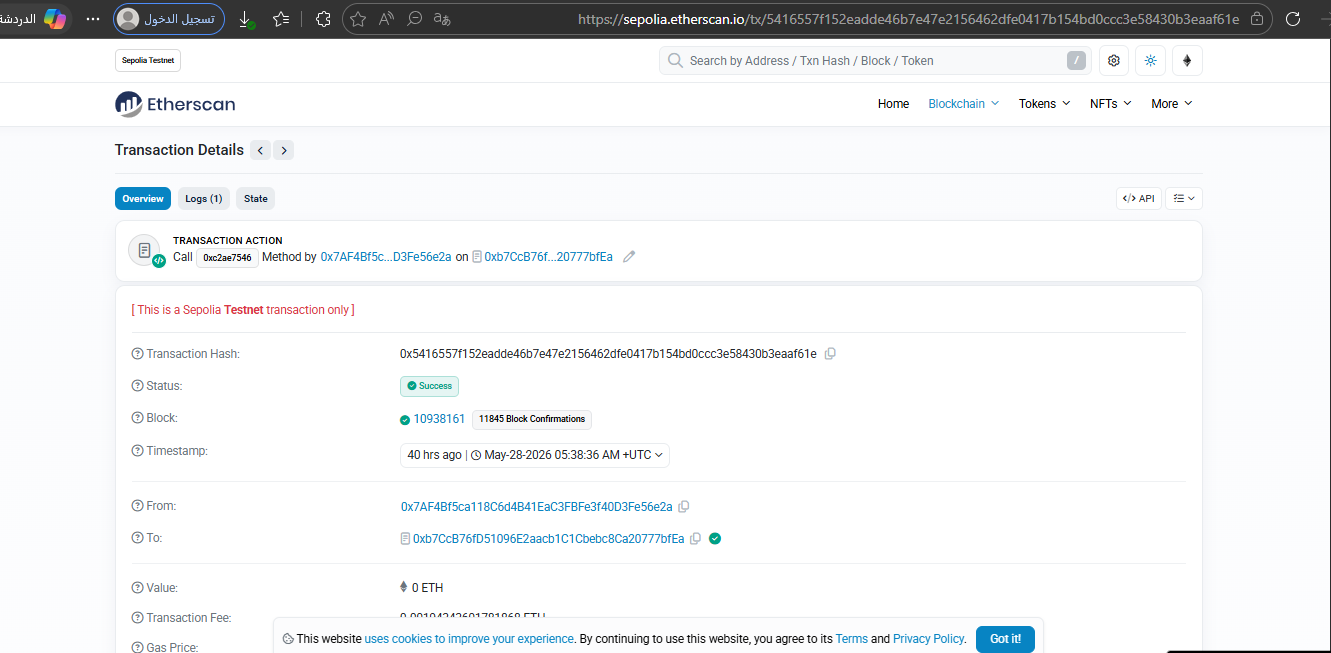Open caller address 0x7AF4Bf5c...D3Fe56e2a link
This screenshot has height=653, width=1331.
(x=386, y=257)
